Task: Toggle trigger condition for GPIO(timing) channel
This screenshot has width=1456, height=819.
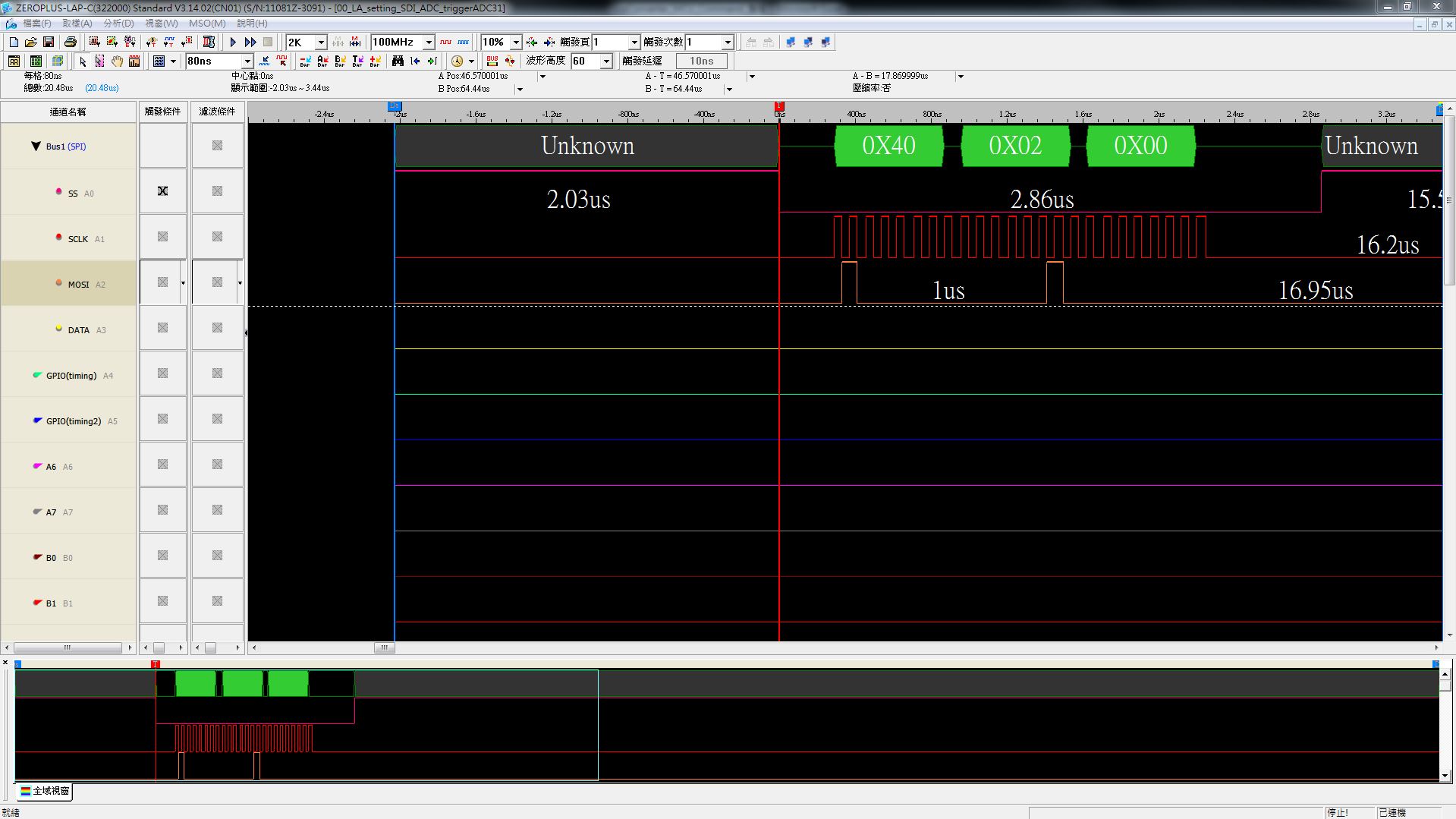Action: (162, 373)
